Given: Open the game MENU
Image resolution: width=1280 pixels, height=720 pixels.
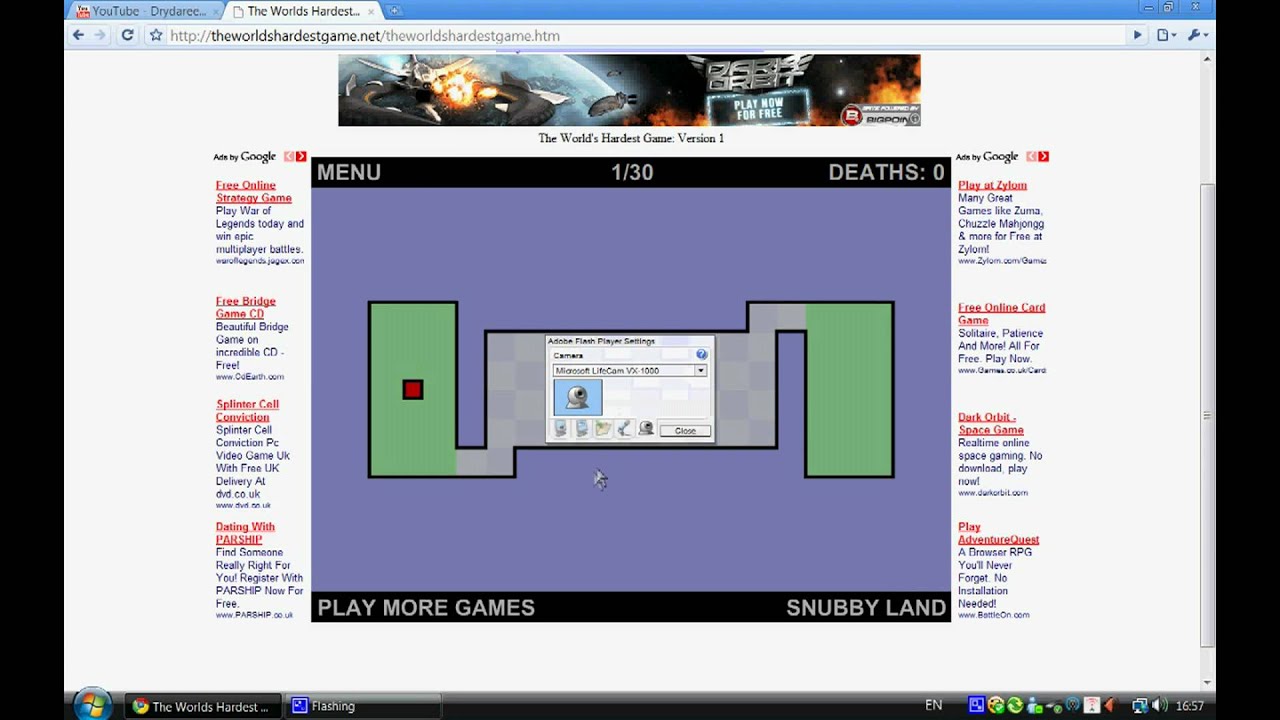Looking at the screenshot, I should pos(349,172).
